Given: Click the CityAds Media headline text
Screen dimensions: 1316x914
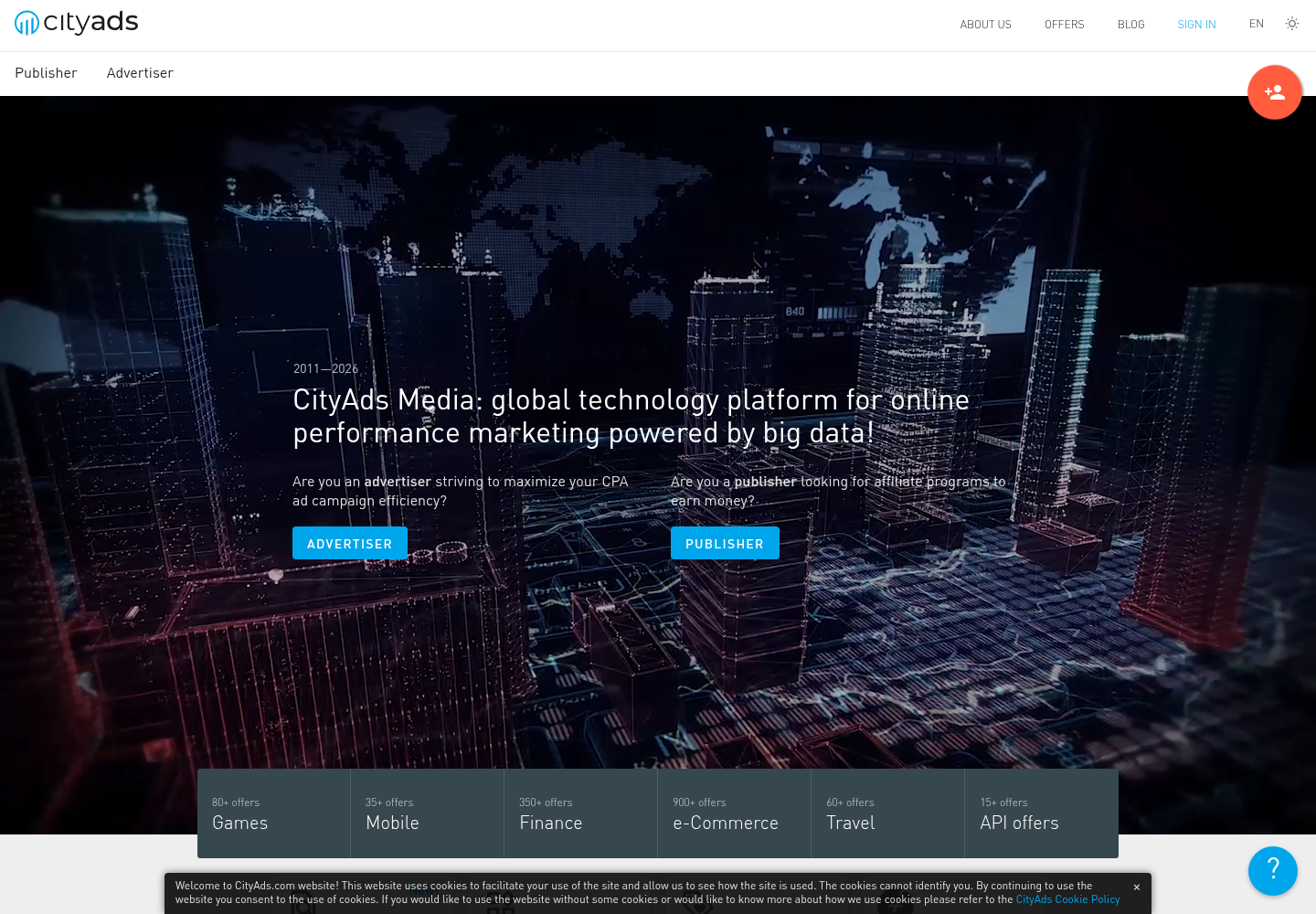Looking at the screenshot, I should tap(631, 416).
